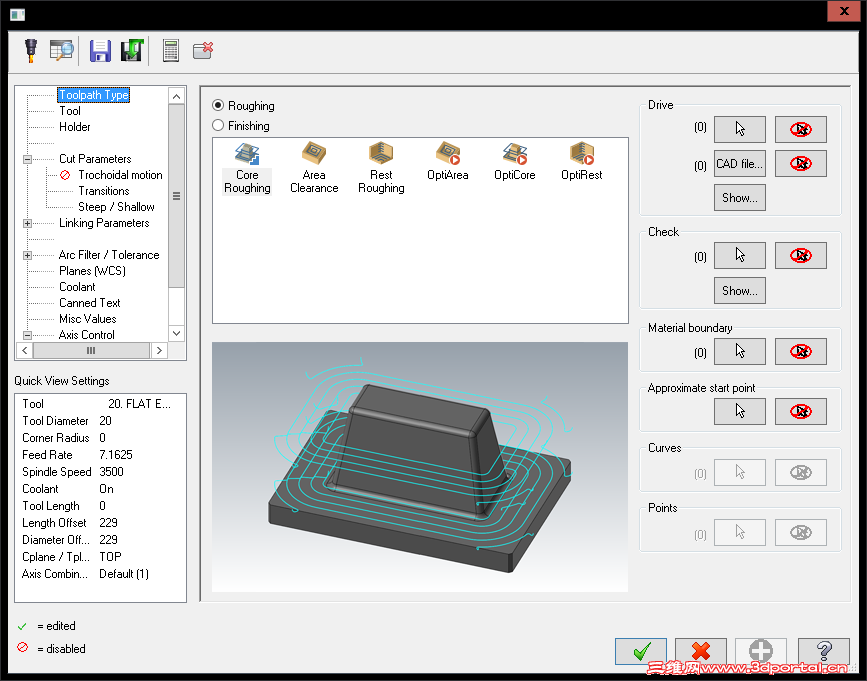867x681 pixels.
Task: Clear the Check geometry selection
Action: click(801, 255)
